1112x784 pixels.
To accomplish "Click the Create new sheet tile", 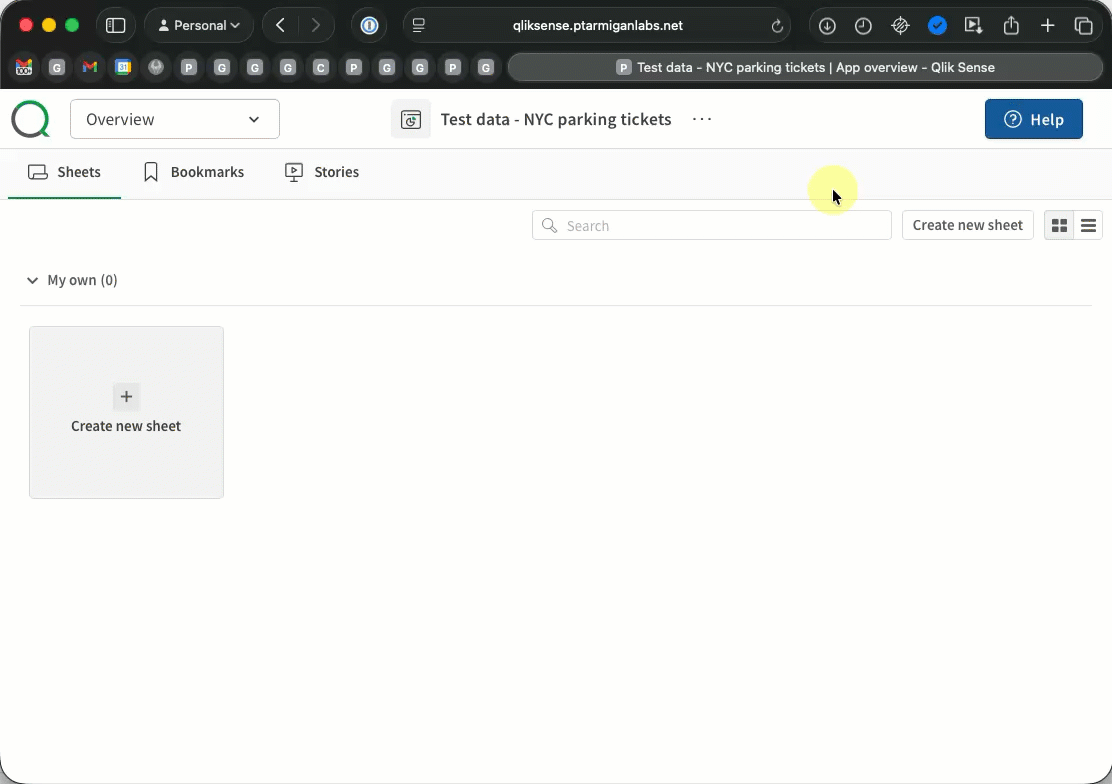I will pos(126,412).
